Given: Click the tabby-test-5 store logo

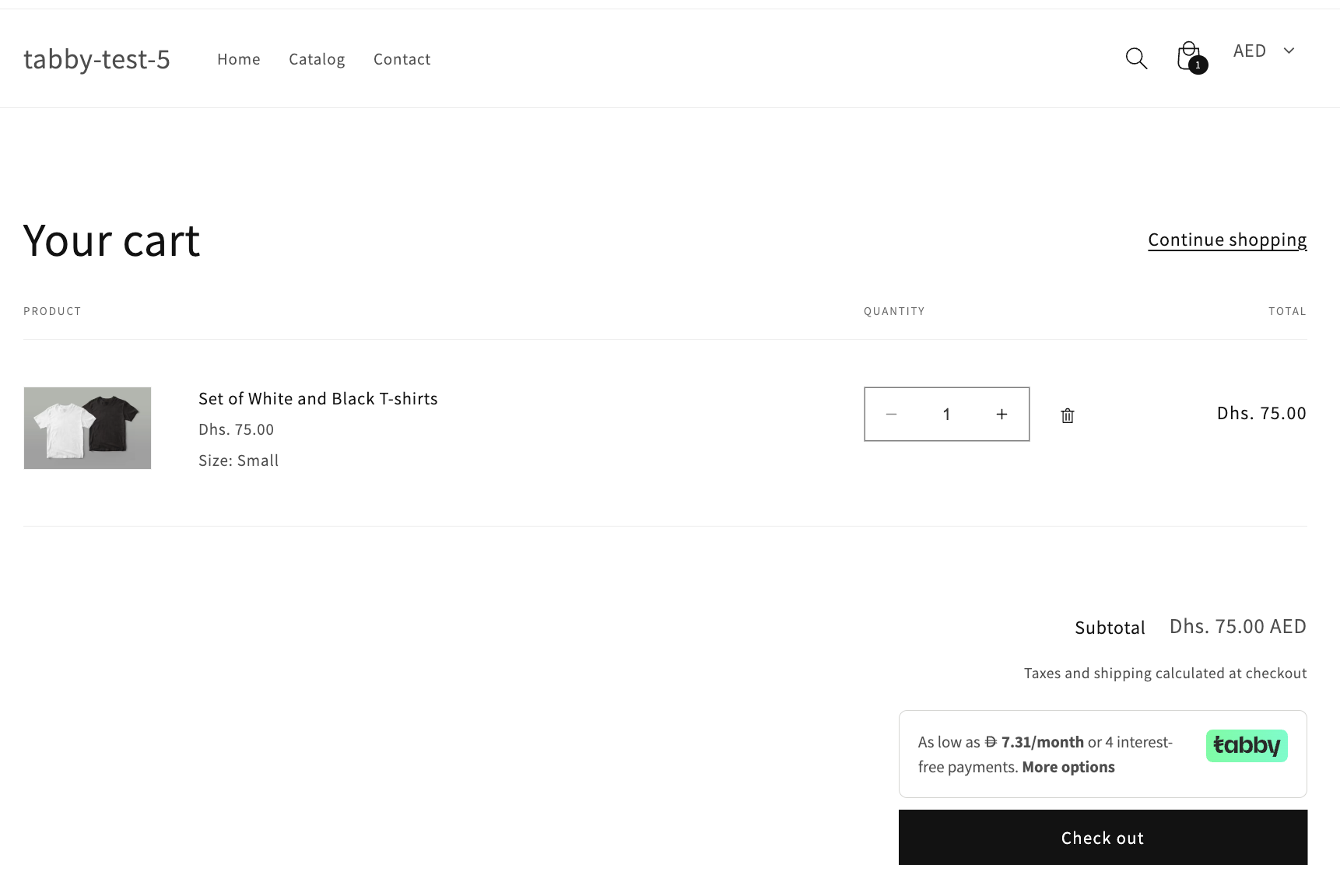Looking at the screenshot, I should [97, 58].
